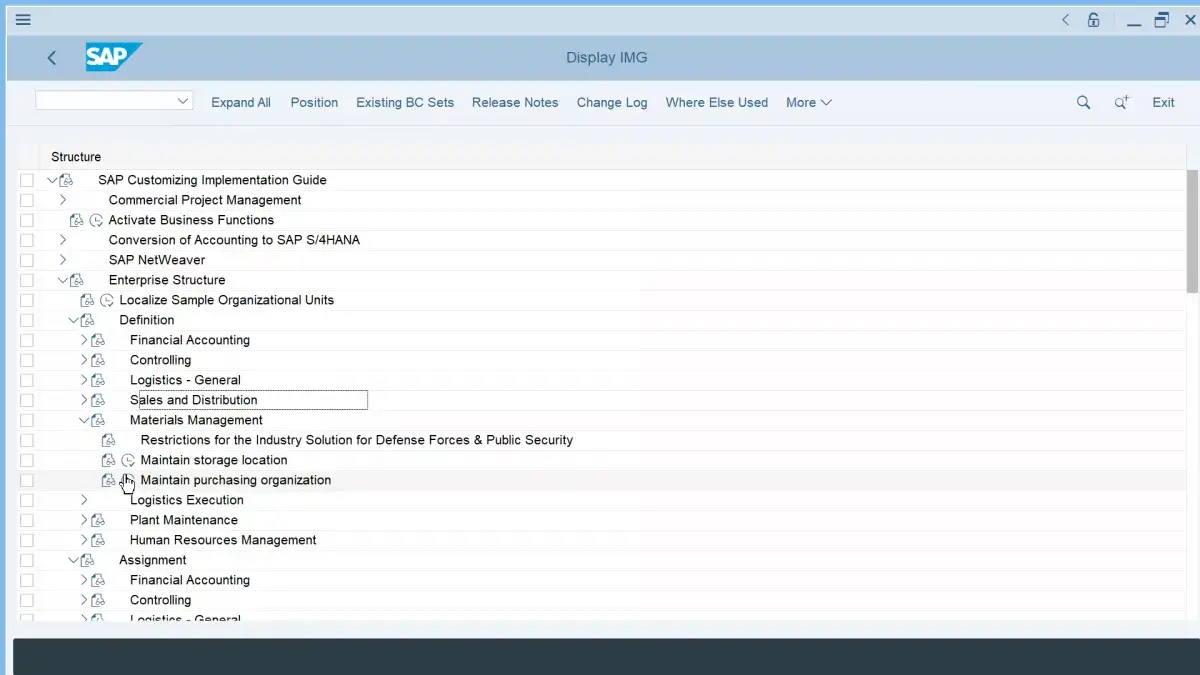The width and height of the screenshot is (1200, 675).
Task: Select the Localize Sample Organizational Units entry
Action: pos(227,300)
